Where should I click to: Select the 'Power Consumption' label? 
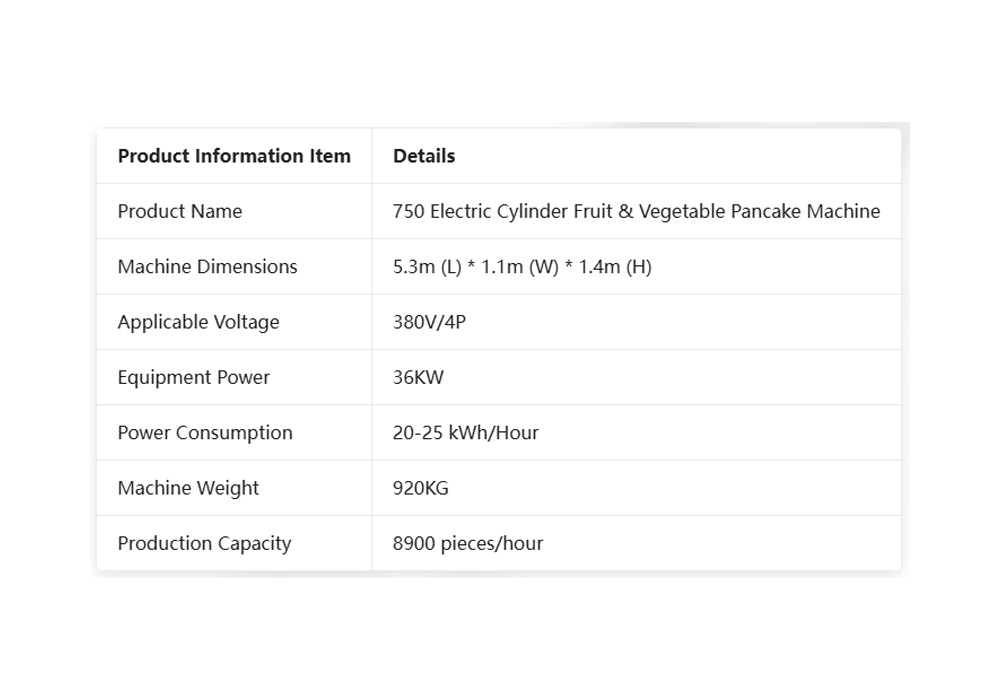point(205,433)
